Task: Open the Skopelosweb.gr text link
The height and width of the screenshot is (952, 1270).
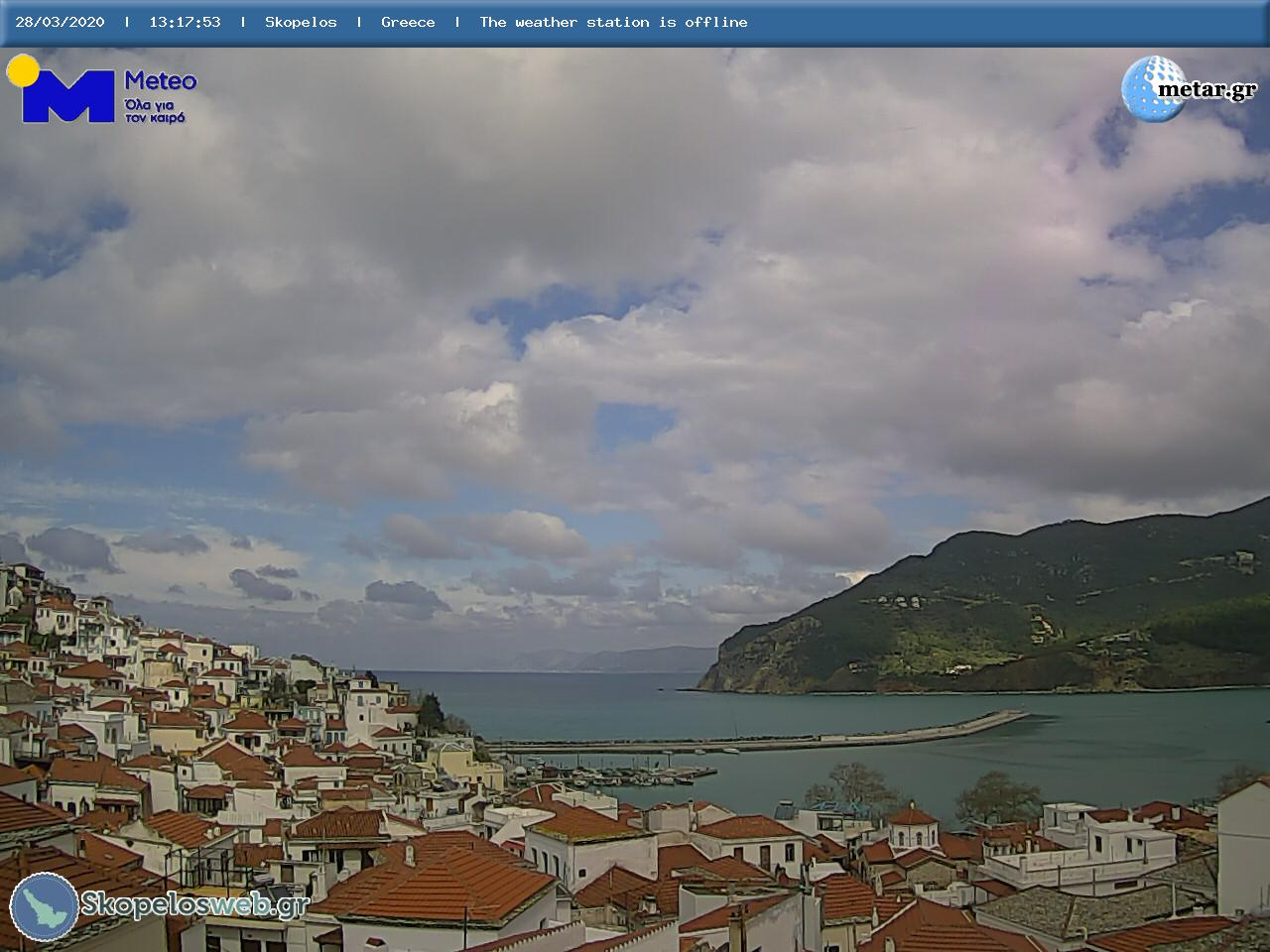Action: pyautogui.click(x=194, y=904)
